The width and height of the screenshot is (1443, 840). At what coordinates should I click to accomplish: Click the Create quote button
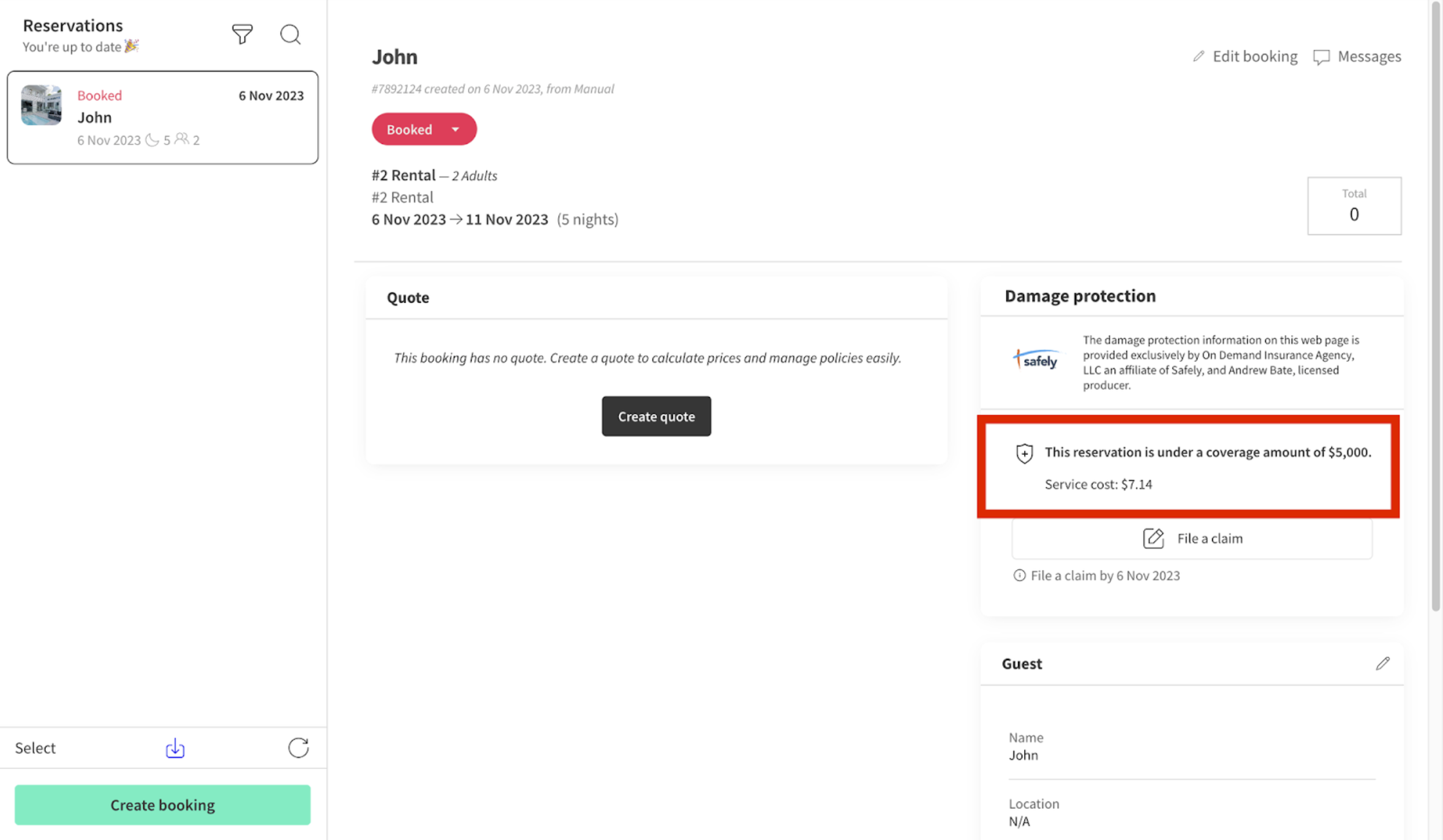[x=656, y=416]
